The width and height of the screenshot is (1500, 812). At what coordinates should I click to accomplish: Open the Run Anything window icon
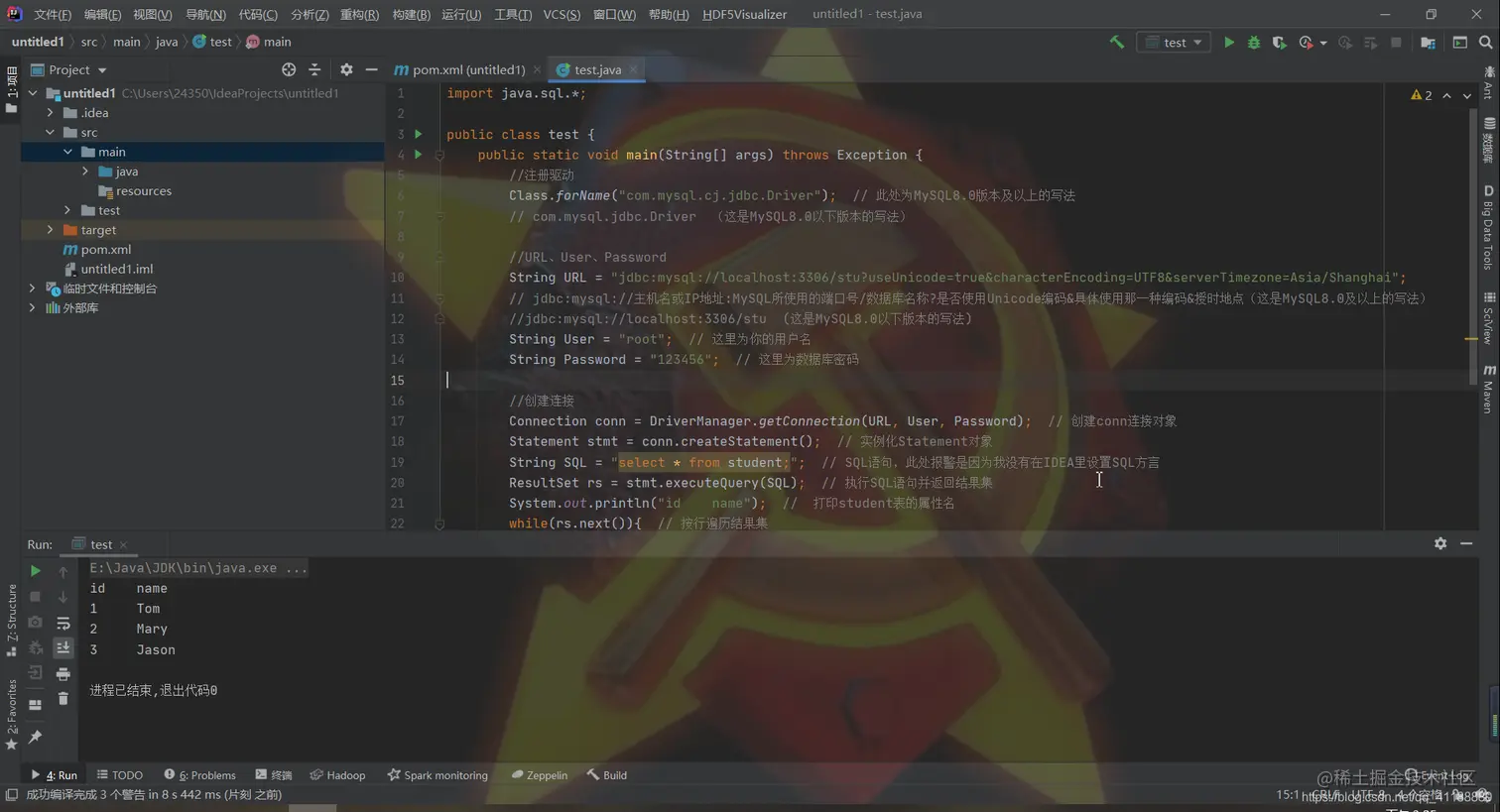click(x=1460, y=43)
